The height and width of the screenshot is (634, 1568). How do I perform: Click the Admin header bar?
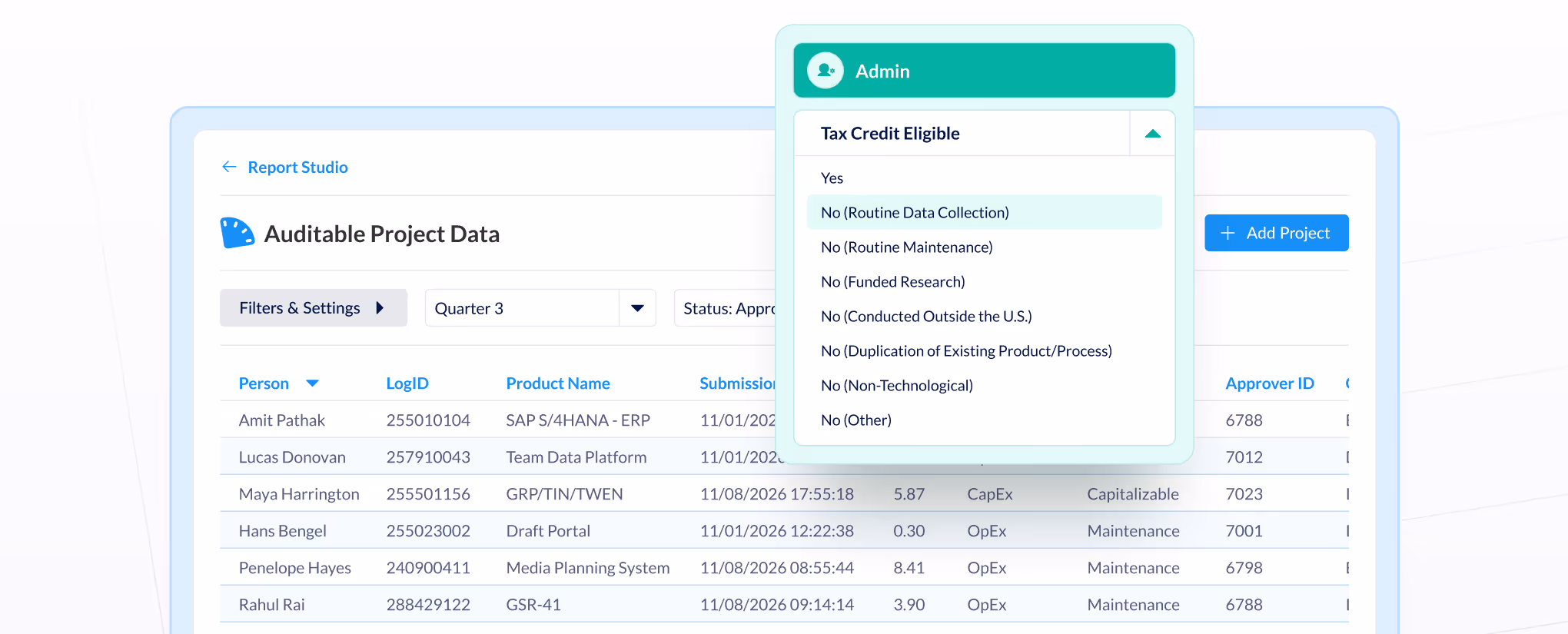click(x=984, y=71)
